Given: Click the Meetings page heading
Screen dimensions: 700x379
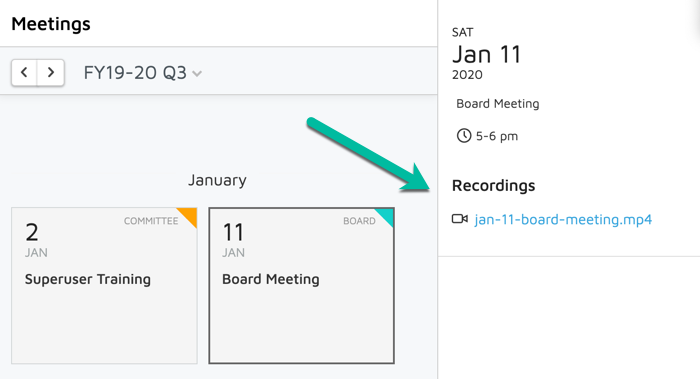Looking at the screenshot, I should [51, 24].
